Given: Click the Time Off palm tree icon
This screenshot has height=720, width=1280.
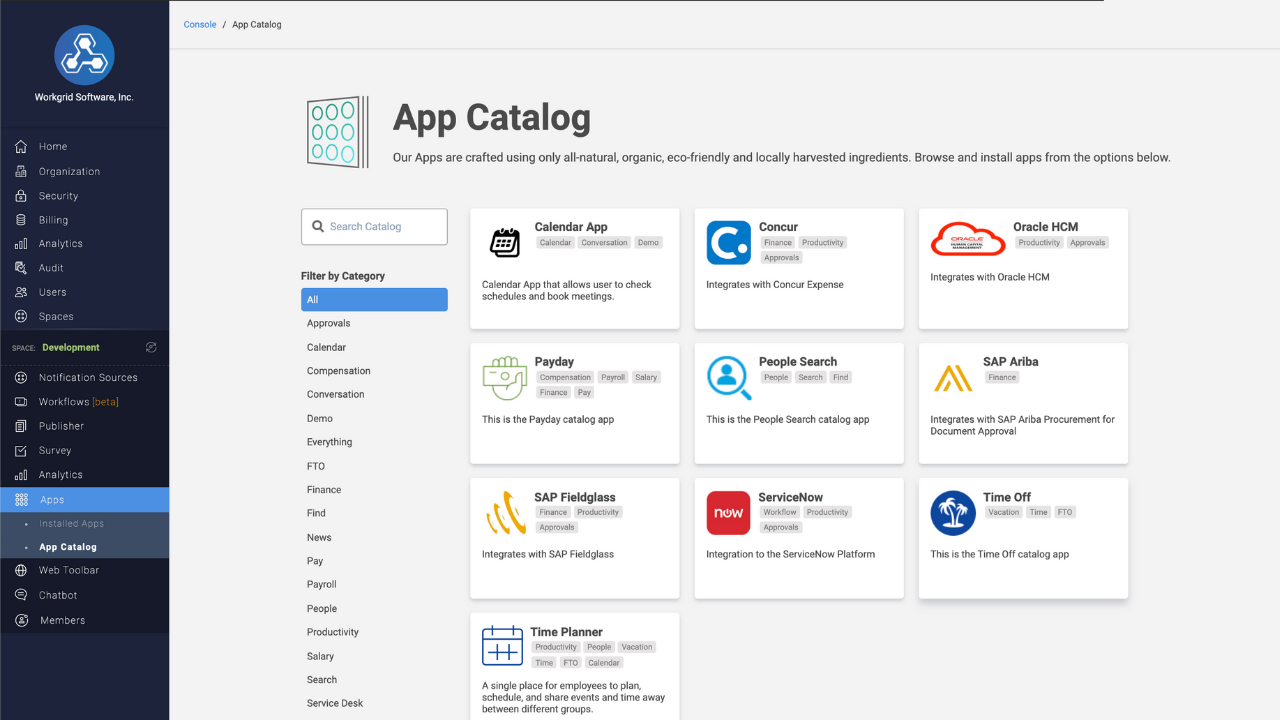Looking at the screenshot, I should pos(953,513).
